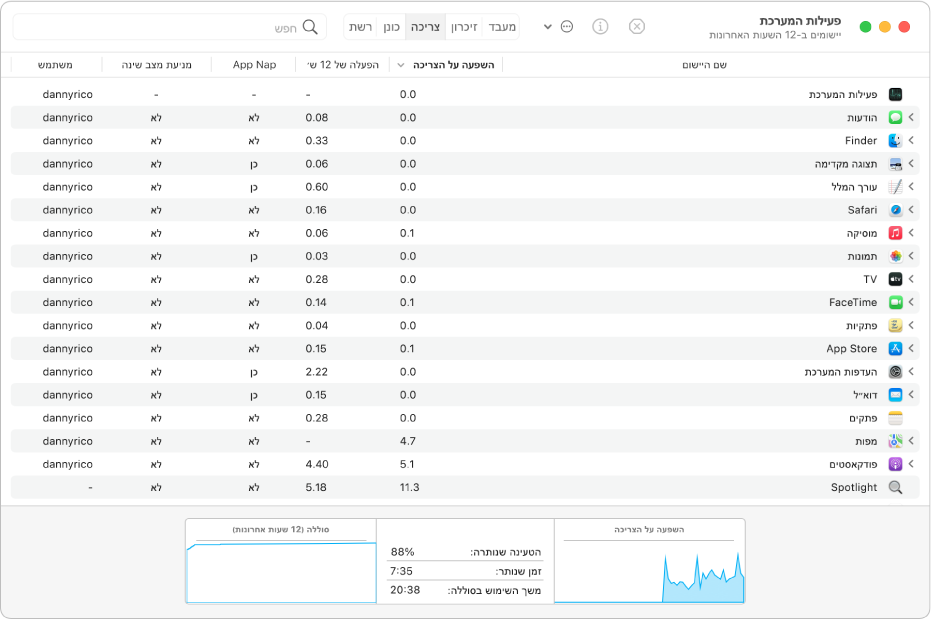The image size is (931, 620).
Task: Click the 11.3 energy impact value for Spotlight
Action: [409, 488]
